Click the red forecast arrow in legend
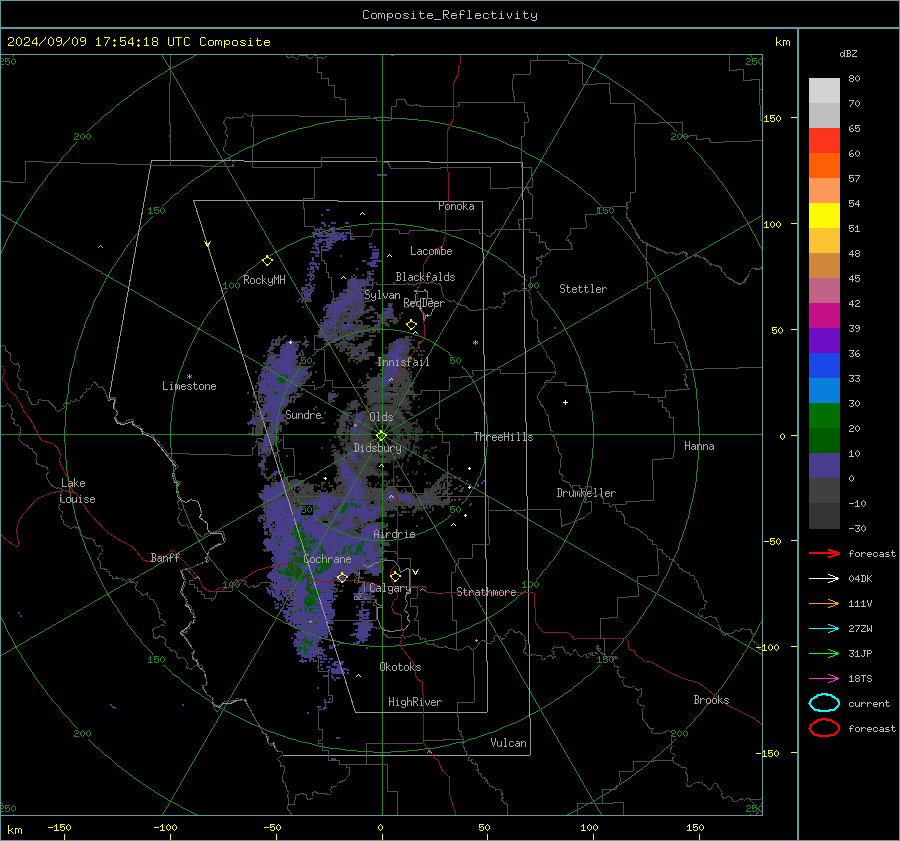 (824, 553)
